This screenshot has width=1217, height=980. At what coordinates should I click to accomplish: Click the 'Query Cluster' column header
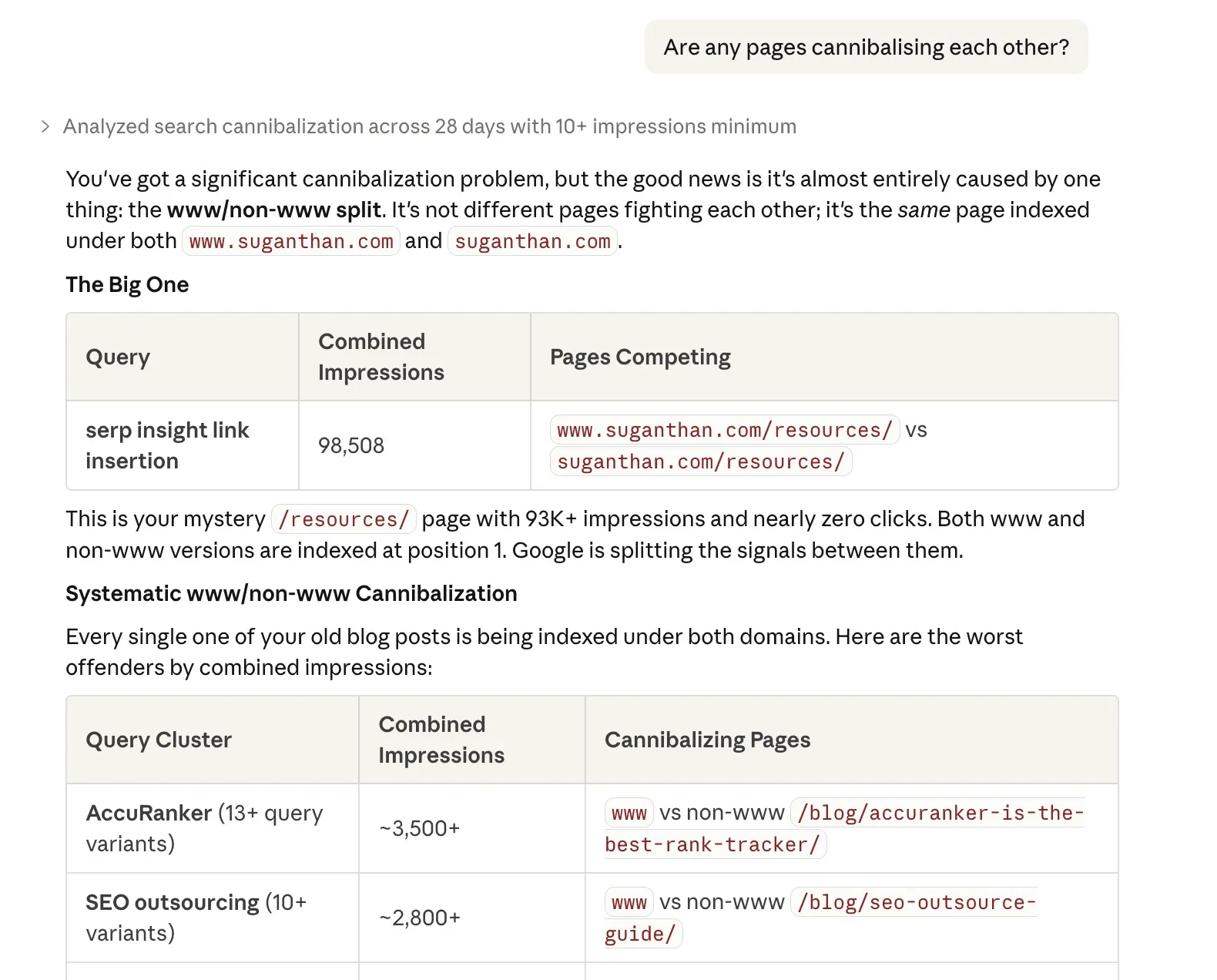[159, 740]
